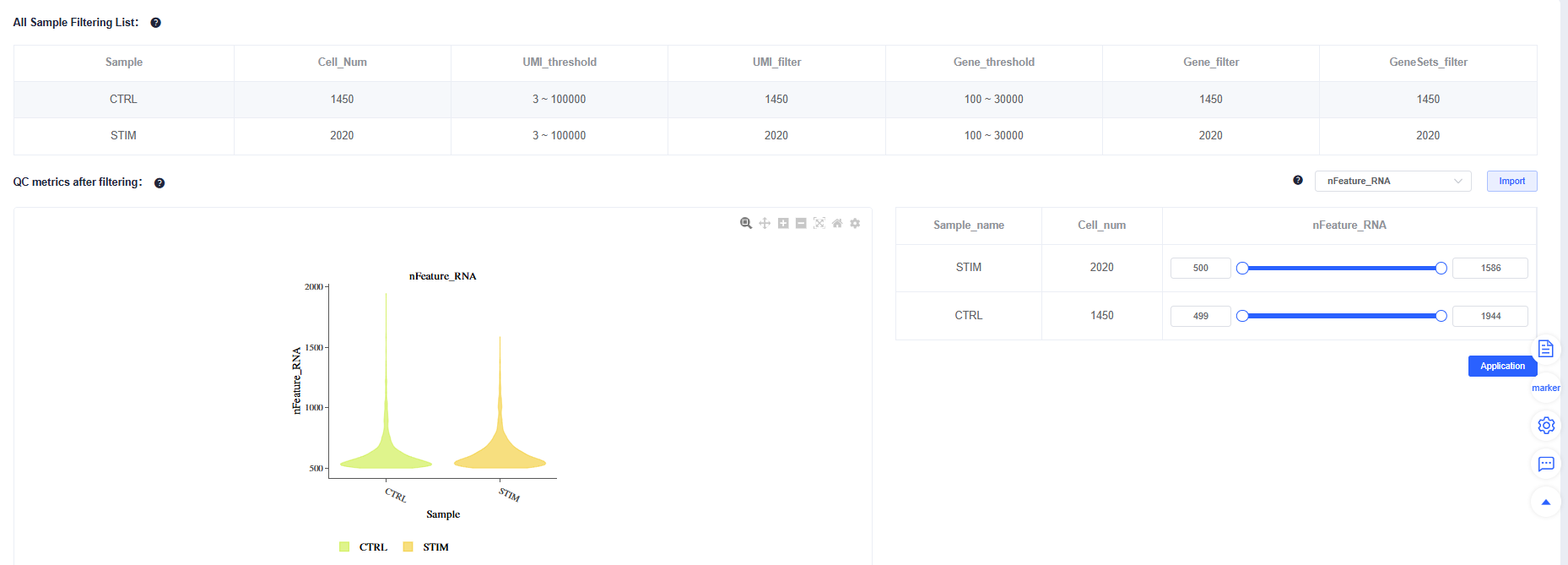Click the blue settings gear in the right sidebar
This screenshot has height=565, width=1568.
point(1545,425)
